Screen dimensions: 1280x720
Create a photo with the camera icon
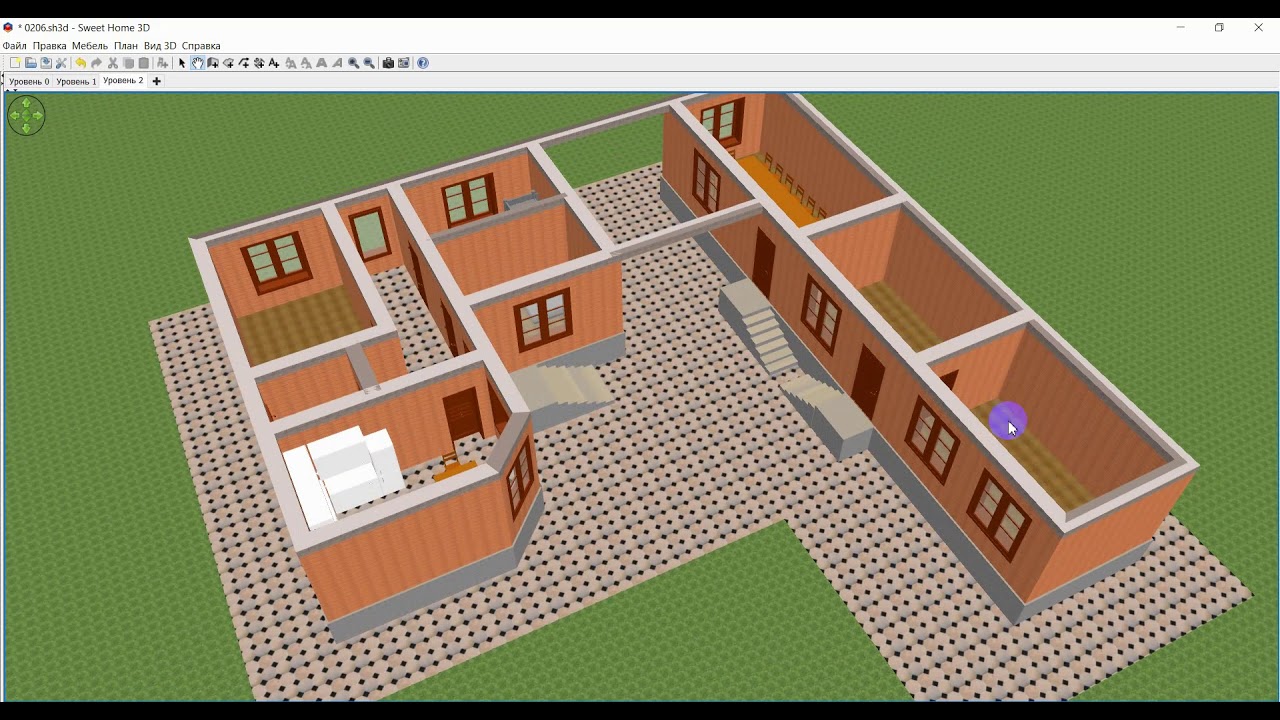click(x=388, y=63)
